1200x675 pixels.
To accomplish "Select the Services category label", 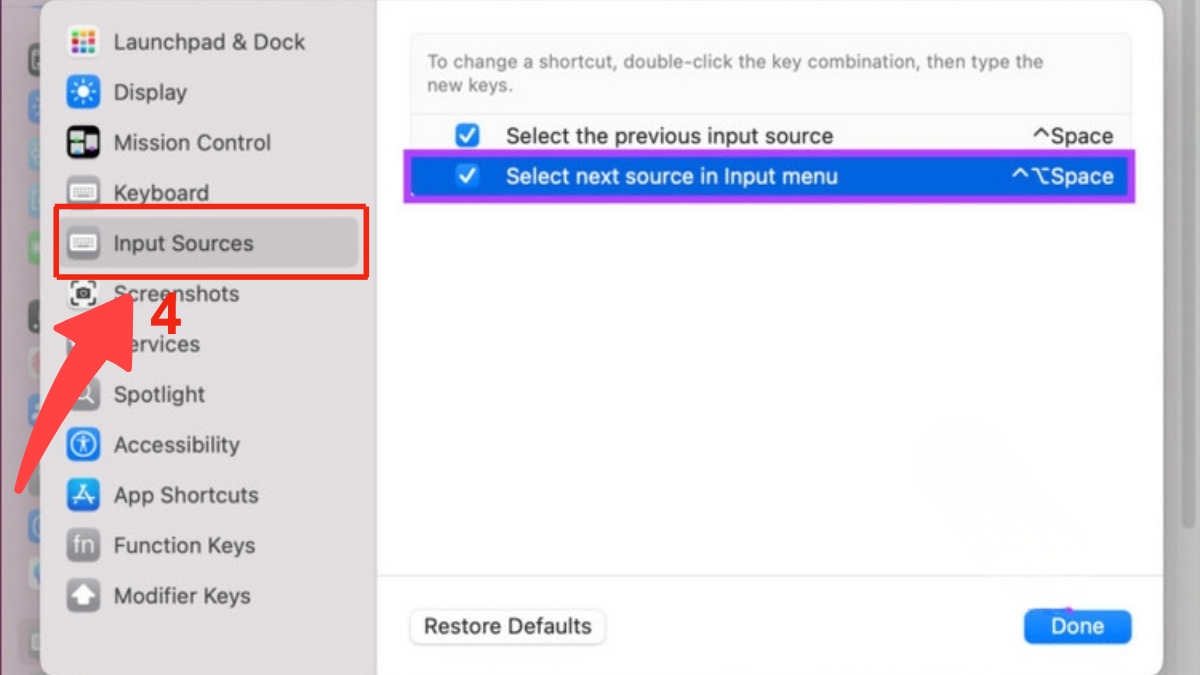I will click(x=170, y=344).
